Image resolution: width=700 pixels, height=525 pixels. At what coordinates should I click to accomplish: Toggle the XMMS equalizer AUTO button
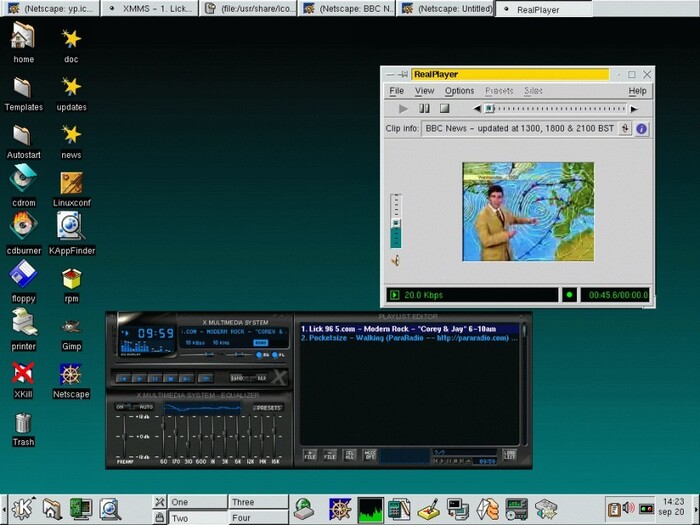146,407
